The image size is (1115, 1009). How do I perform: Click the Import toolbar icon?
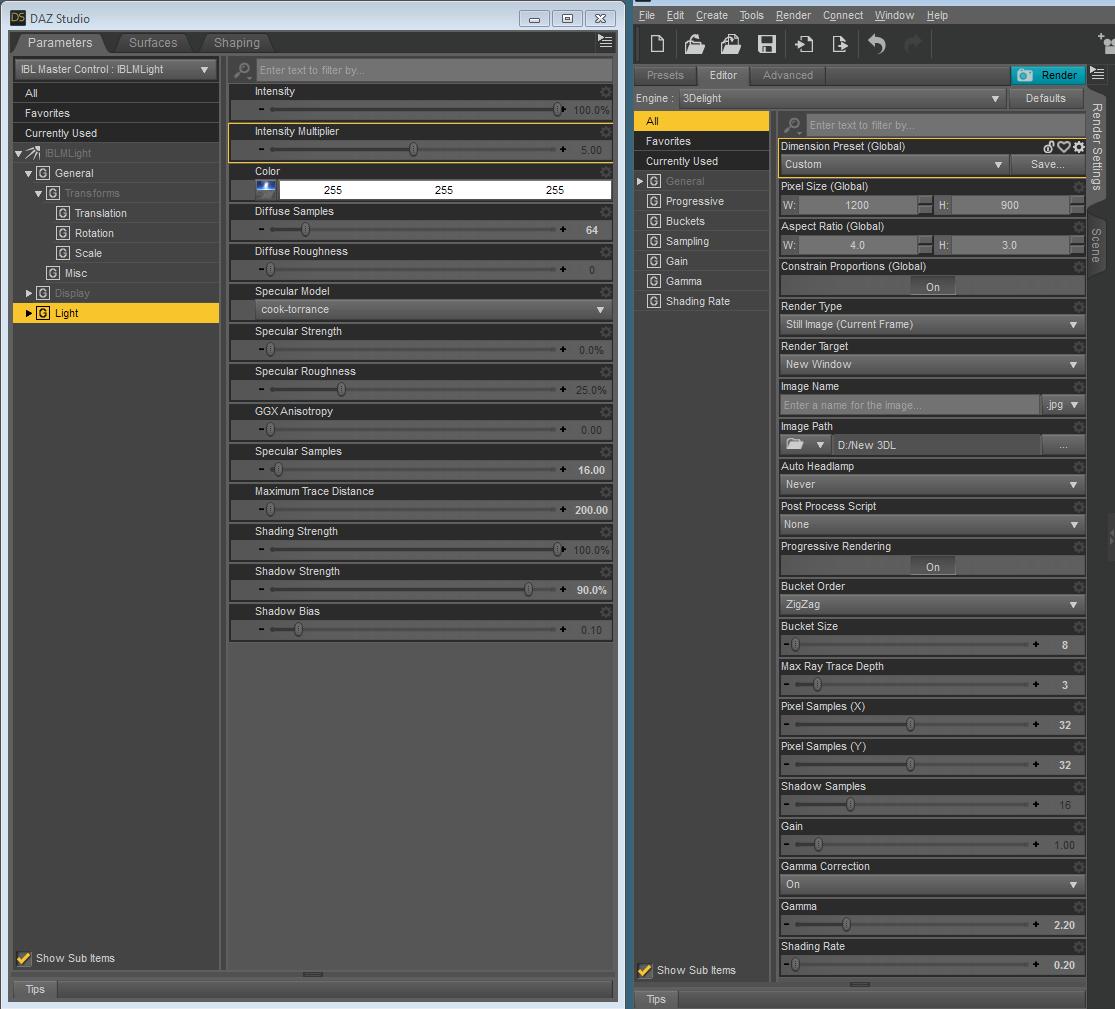[x=804, y=44]
